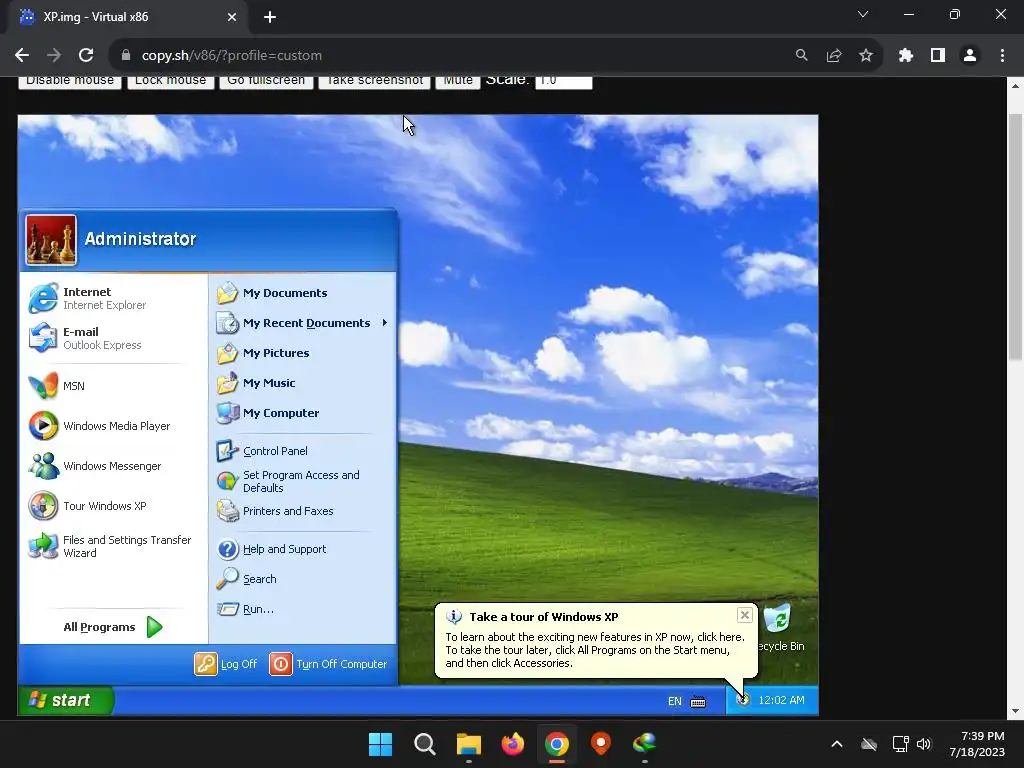Open Chrome profile avatar
This screenshot has height=768, width=1024.
click(970, 56)
